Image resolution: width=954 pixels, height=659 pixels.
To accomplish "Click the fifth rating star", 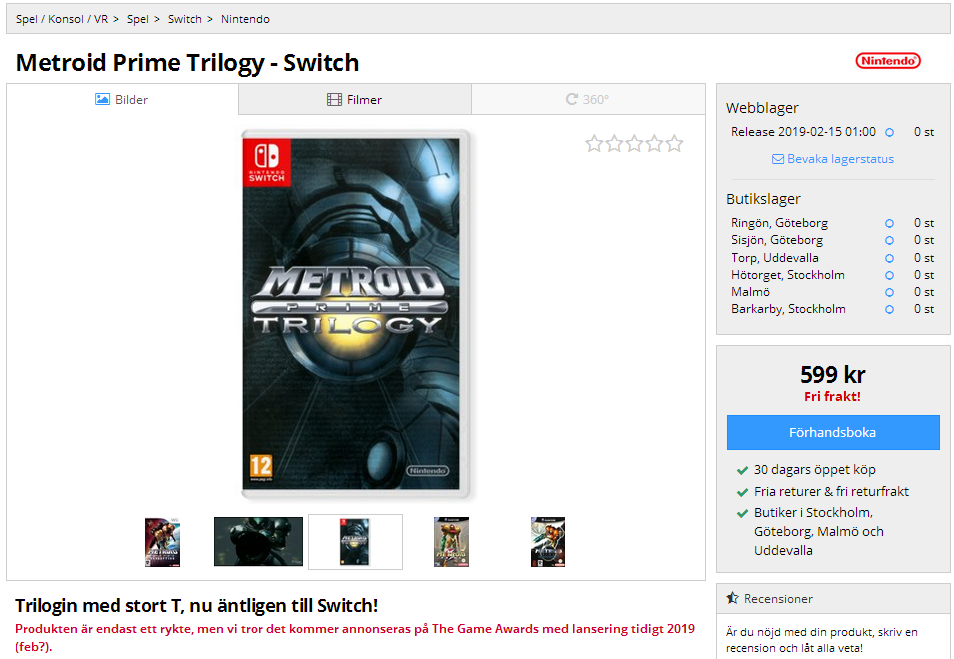I will coord(674,144).
